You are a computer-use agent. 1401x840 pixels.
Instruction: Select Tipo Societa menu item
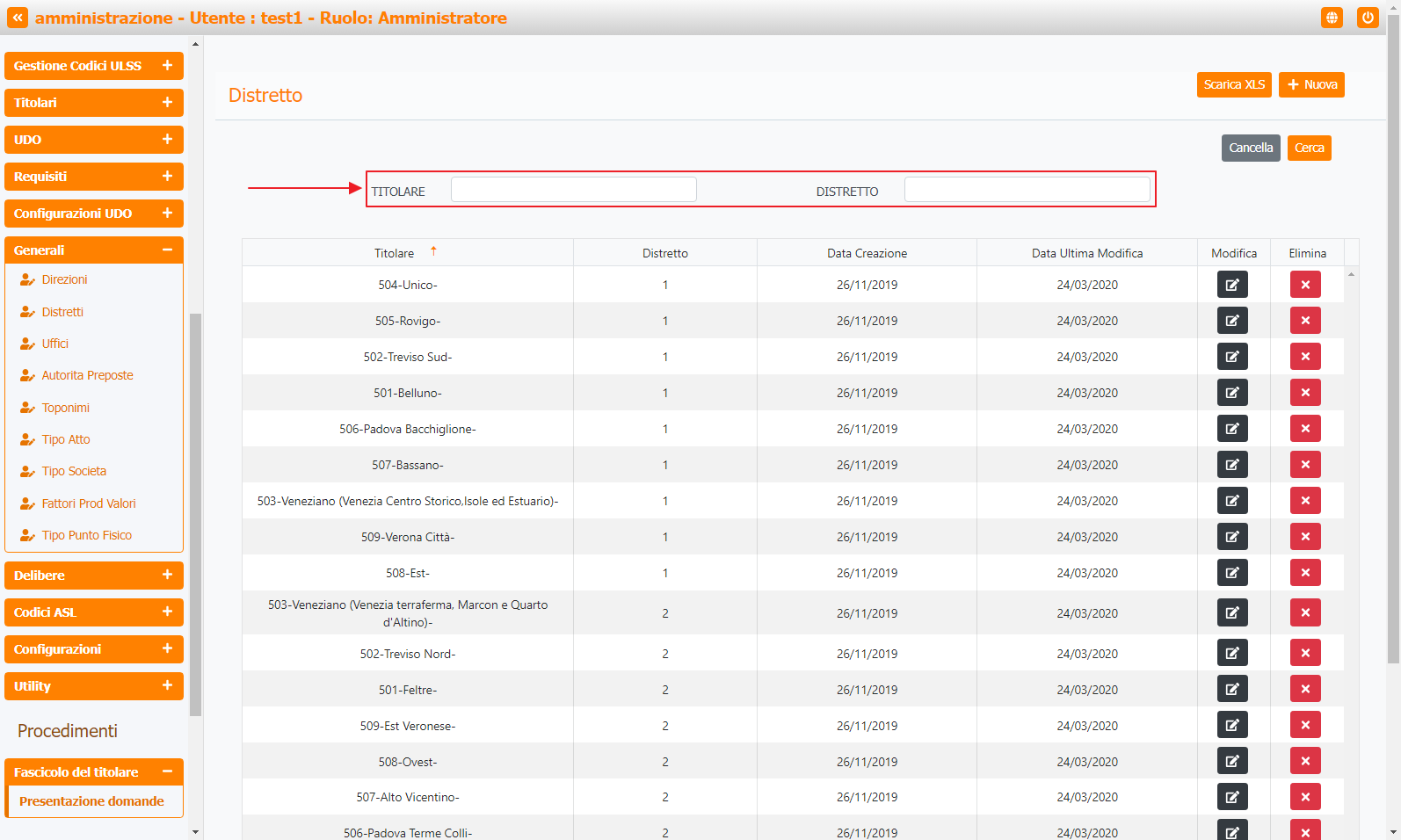[x=74, y=471]
